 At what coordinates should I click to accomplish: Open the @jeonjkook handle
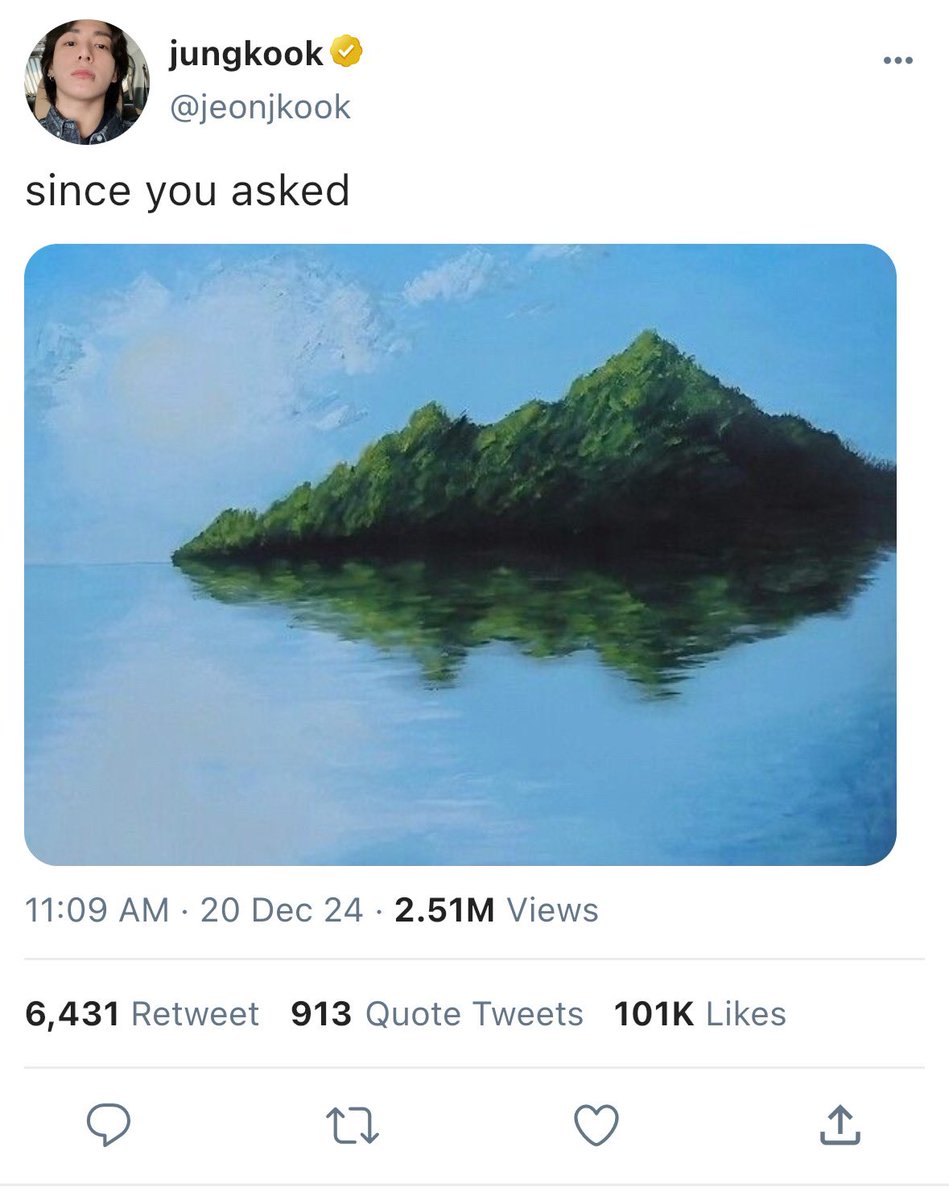coord(259,107)
